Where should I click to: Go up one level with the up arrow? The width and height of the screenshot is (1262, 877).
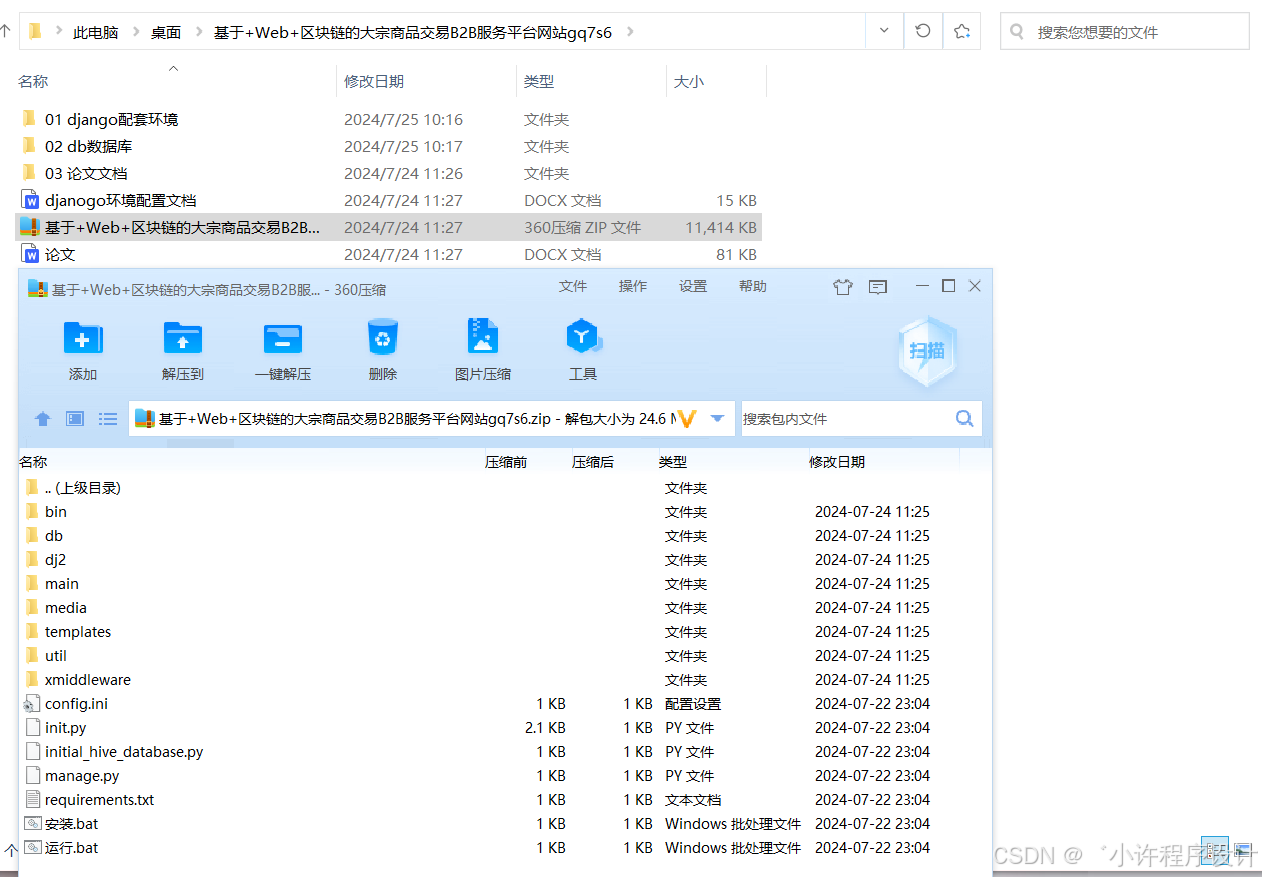point(42,419)
